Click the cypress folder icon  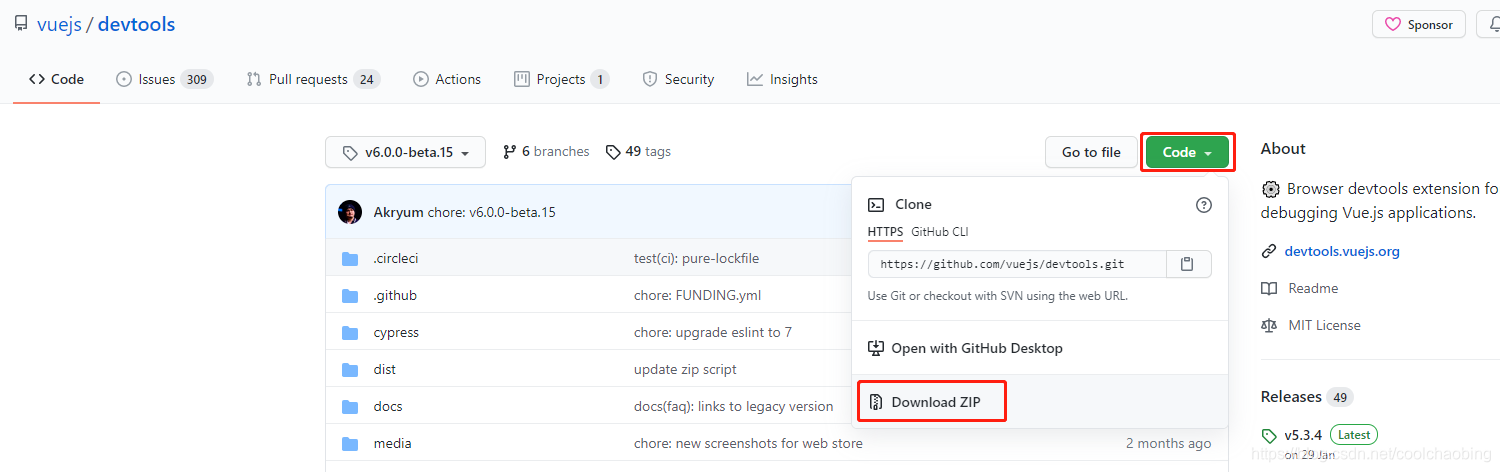point(350,333)
